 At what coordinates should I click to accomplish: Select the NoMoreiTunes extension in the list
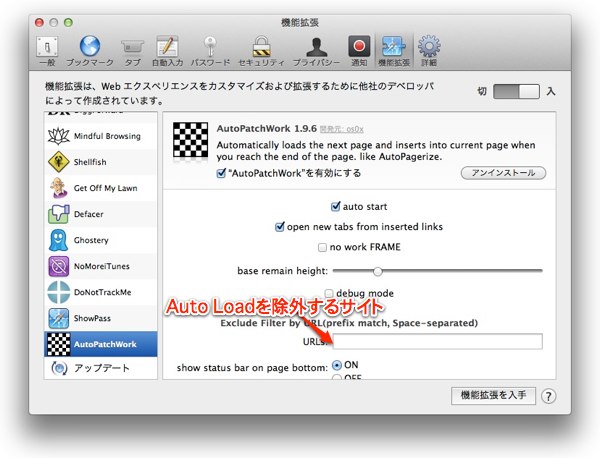point(101,266)
